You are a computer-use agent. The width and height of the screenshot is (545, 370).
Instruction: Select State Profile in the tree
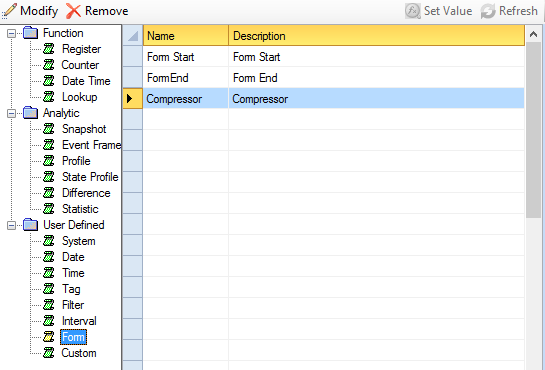90,177
